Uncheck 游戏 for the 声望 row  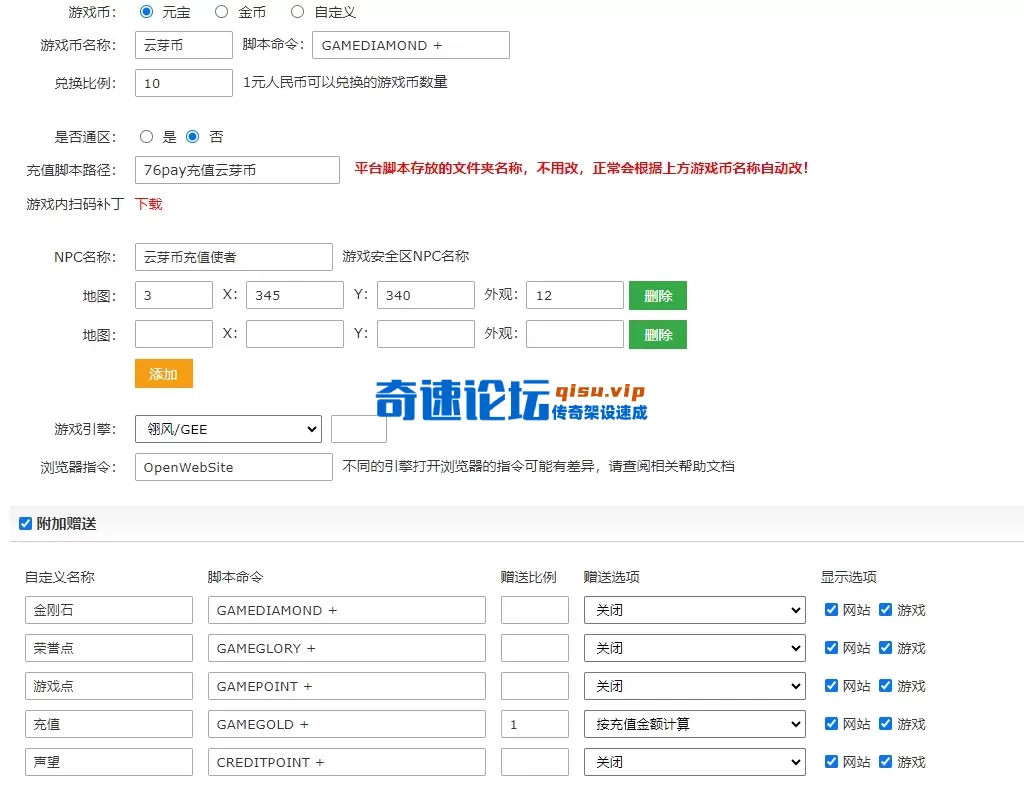(885, 762)
